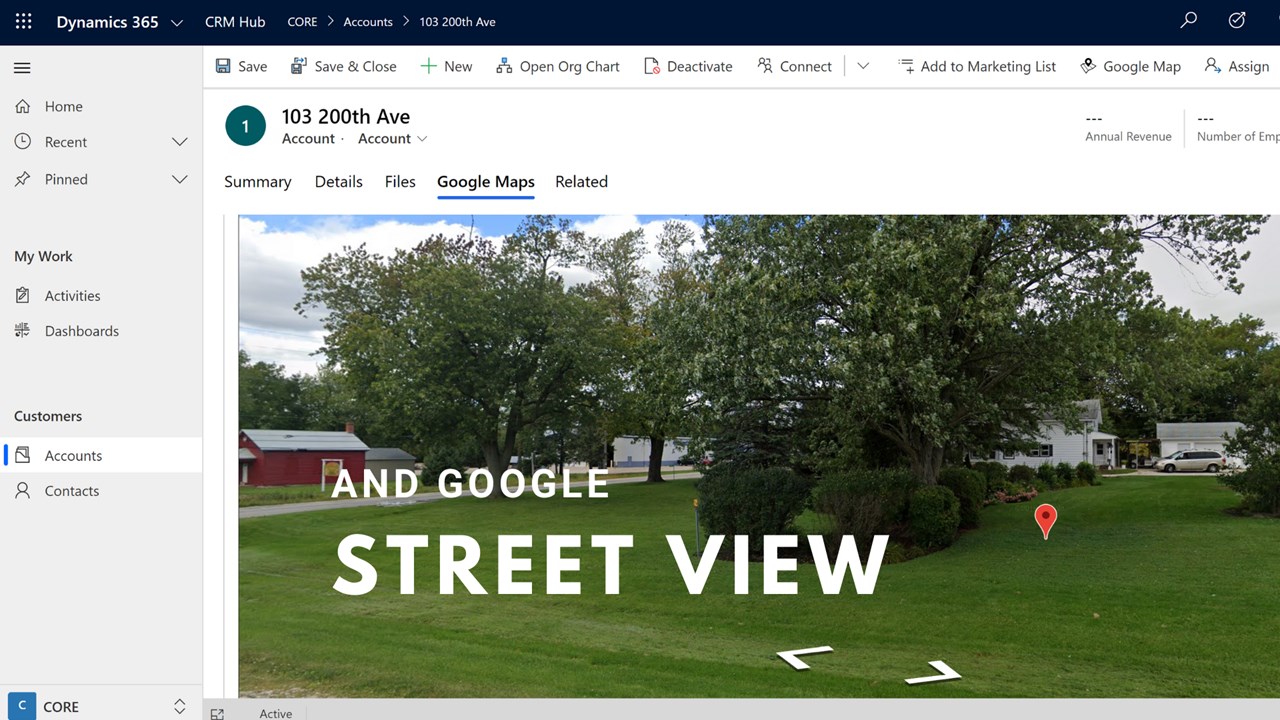Click the Home icon in sidebar
The width and height of the screenshot is (1280, 720).
[x=22, y=106]
